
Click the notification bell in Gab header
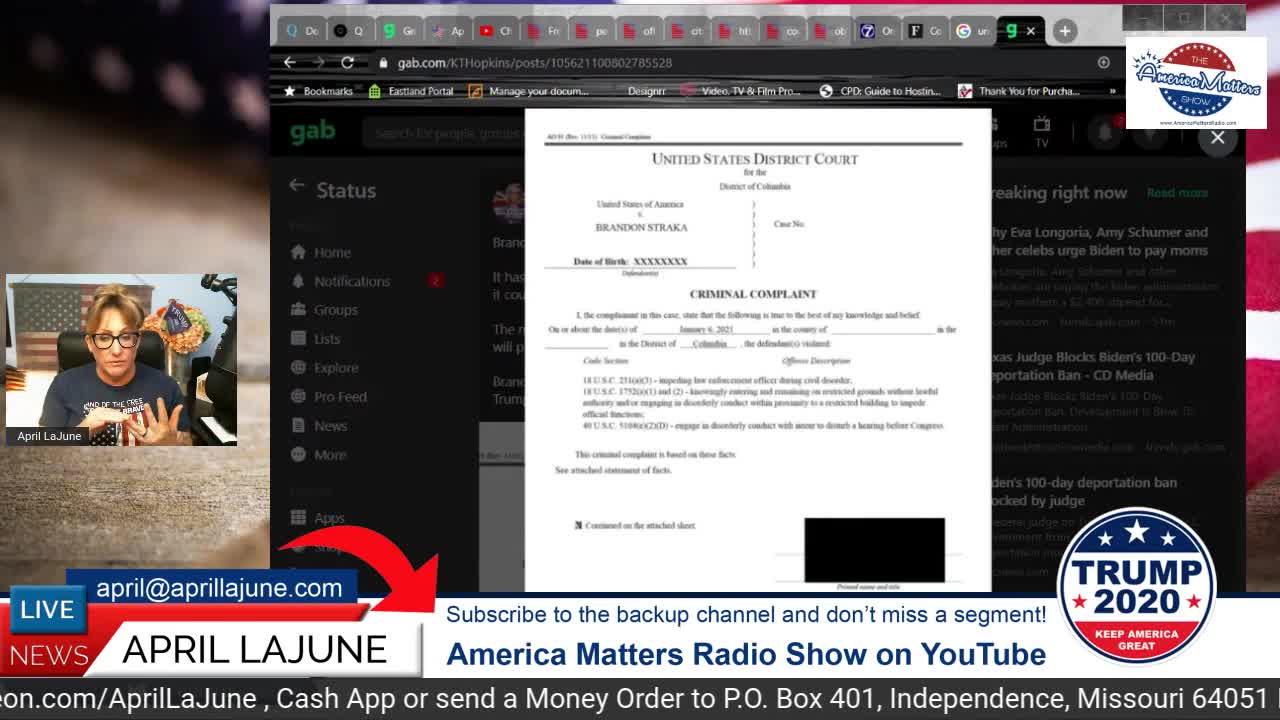[1107, 132]
